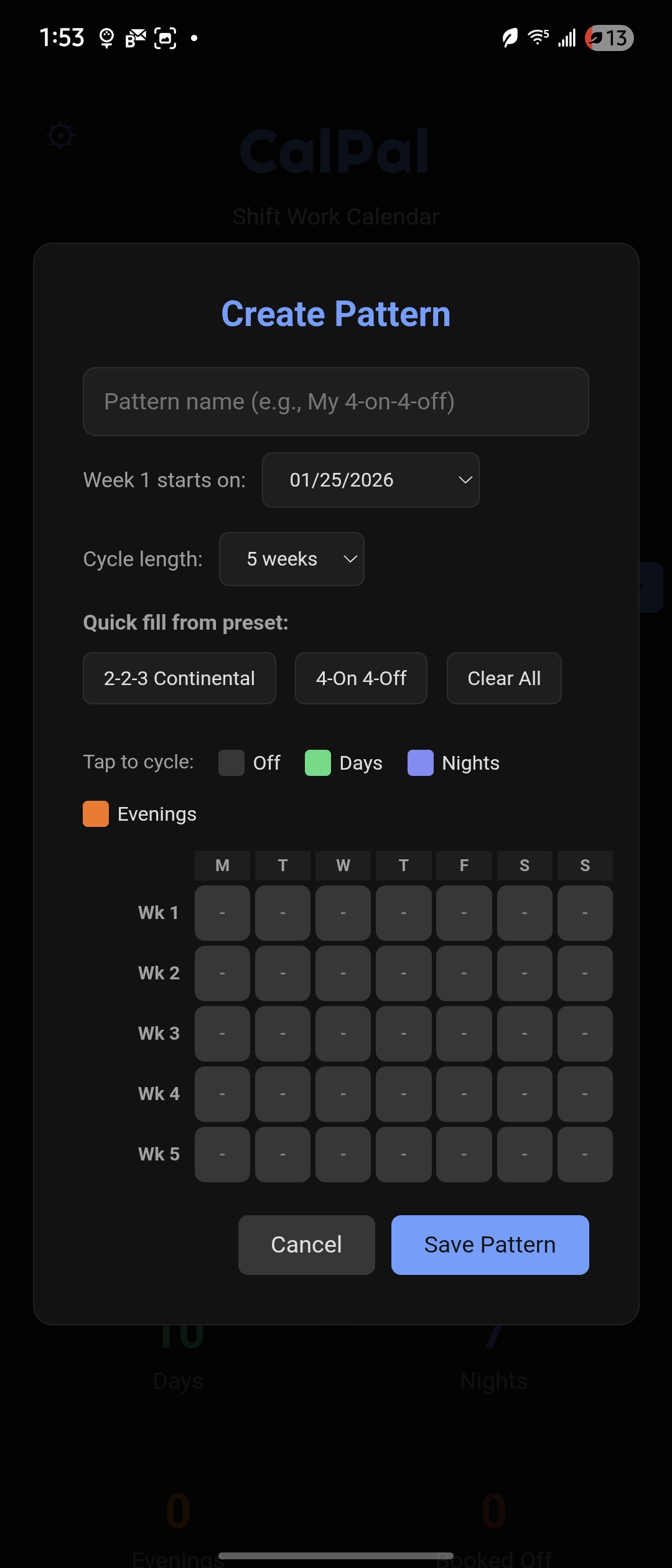Click the leaf power-saving status icon
The image size is (672, 1568).
tap(510, 38)
